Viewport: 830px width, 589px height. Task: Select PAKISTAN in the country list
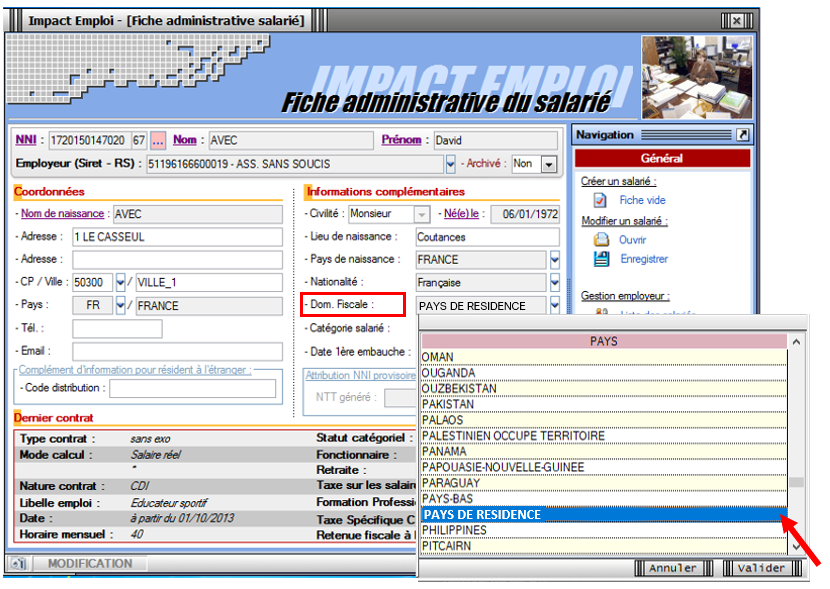[x=603, y=404]
